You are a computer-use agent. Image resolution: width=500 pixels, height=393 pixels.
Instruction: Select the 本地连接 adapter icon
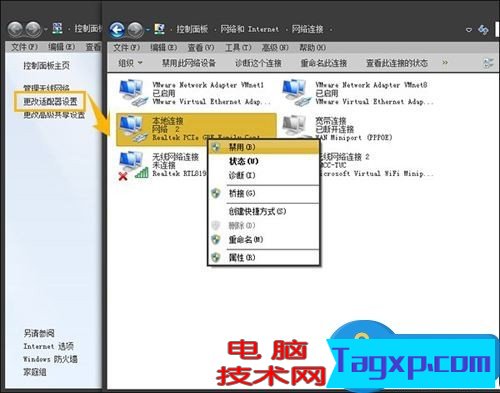133,129
